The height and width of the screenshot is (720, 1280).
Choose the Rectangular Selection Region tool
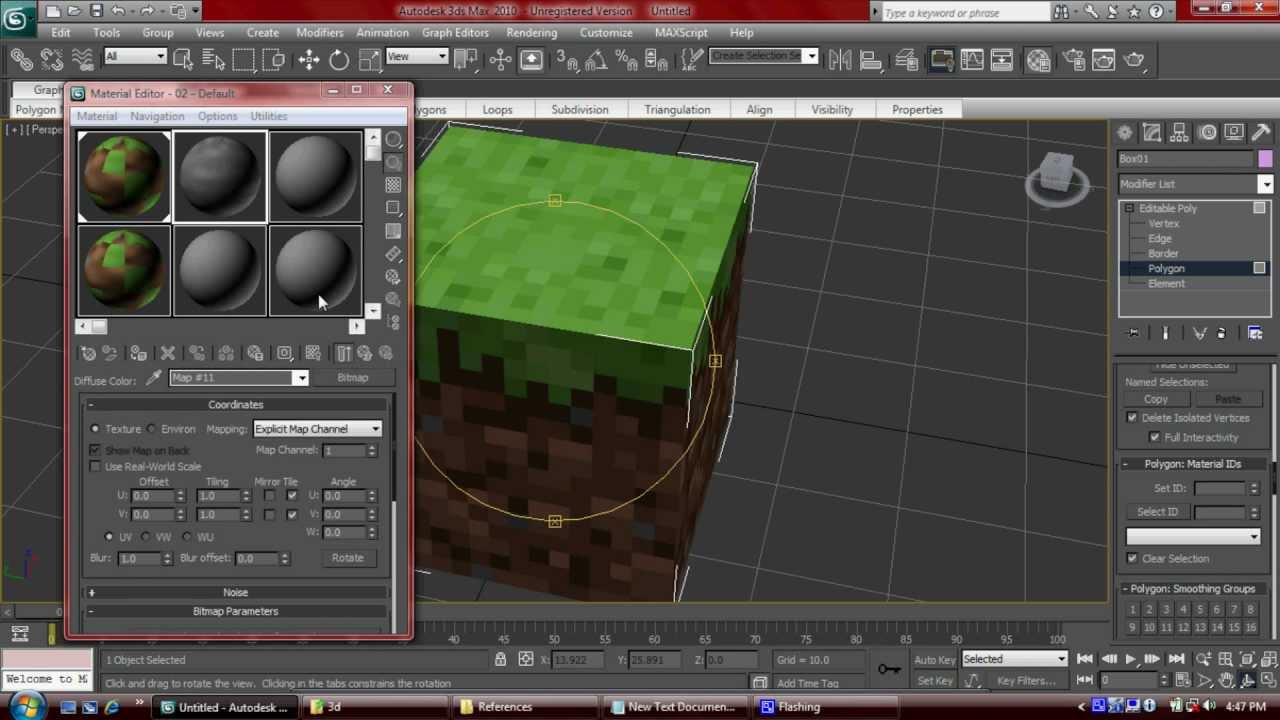[243, 60]
